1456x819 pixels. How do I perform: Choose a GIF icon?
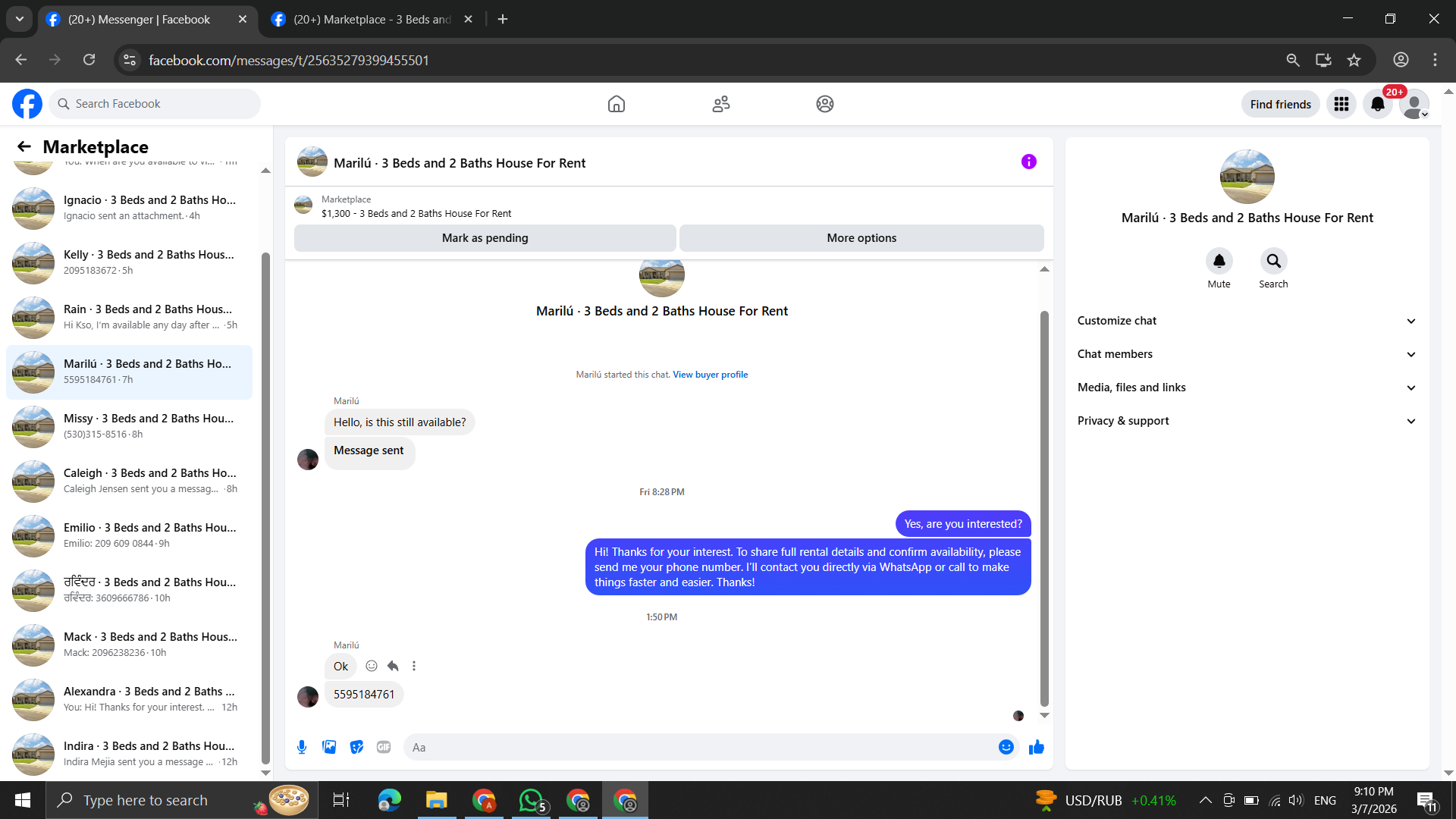click(384, 747)
